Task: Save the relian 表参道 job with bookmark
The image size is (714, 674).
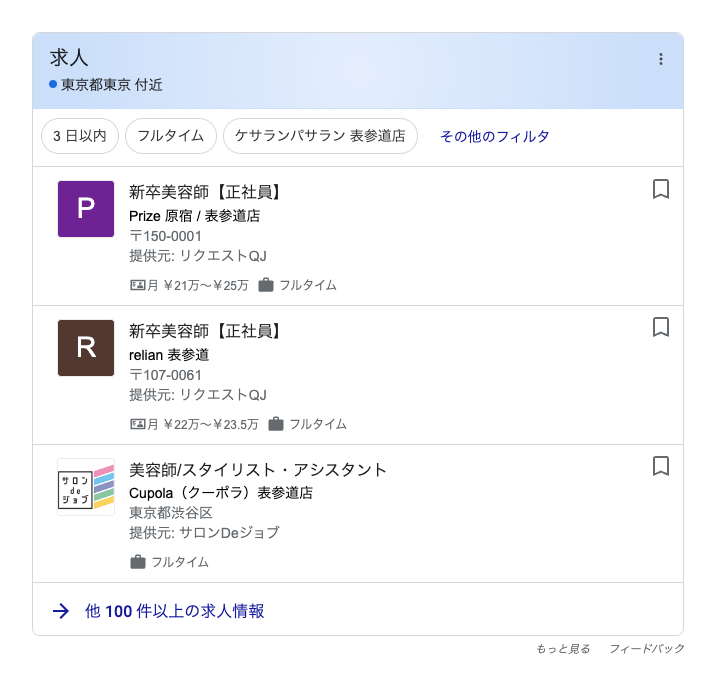Action: point(660,327)
